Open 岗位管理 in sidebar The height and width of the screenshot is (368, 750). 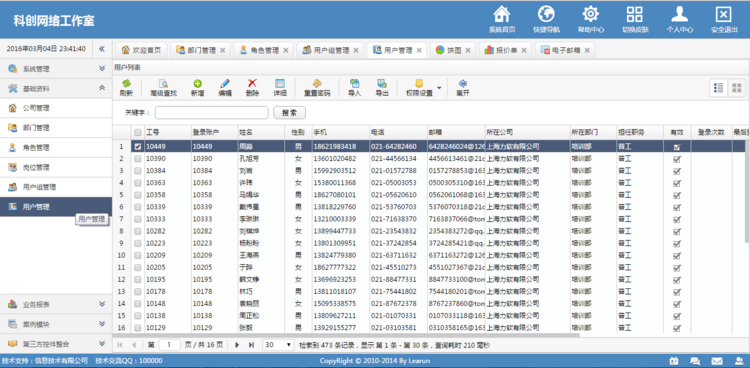56,167
